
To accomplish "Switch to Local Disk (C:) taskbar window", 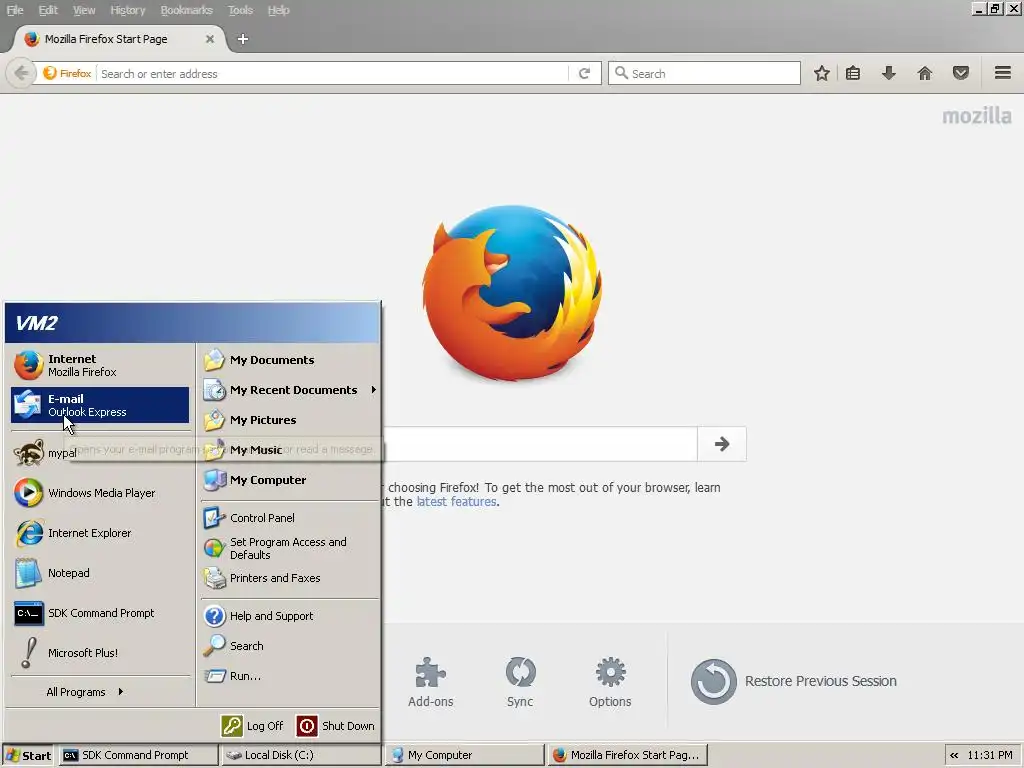I will point(301,755).
